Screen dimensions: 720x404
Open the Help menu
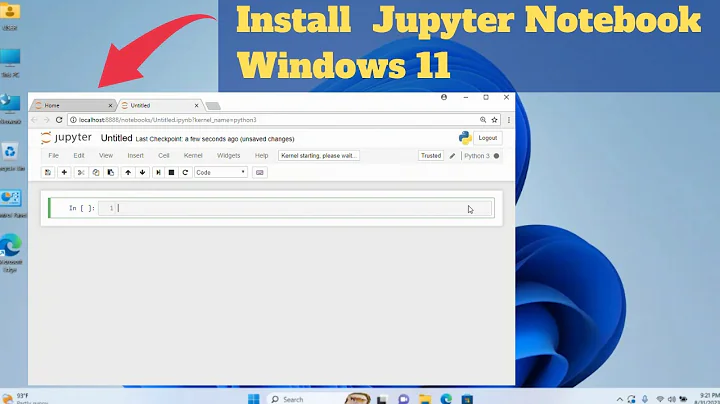coord(261,156)
